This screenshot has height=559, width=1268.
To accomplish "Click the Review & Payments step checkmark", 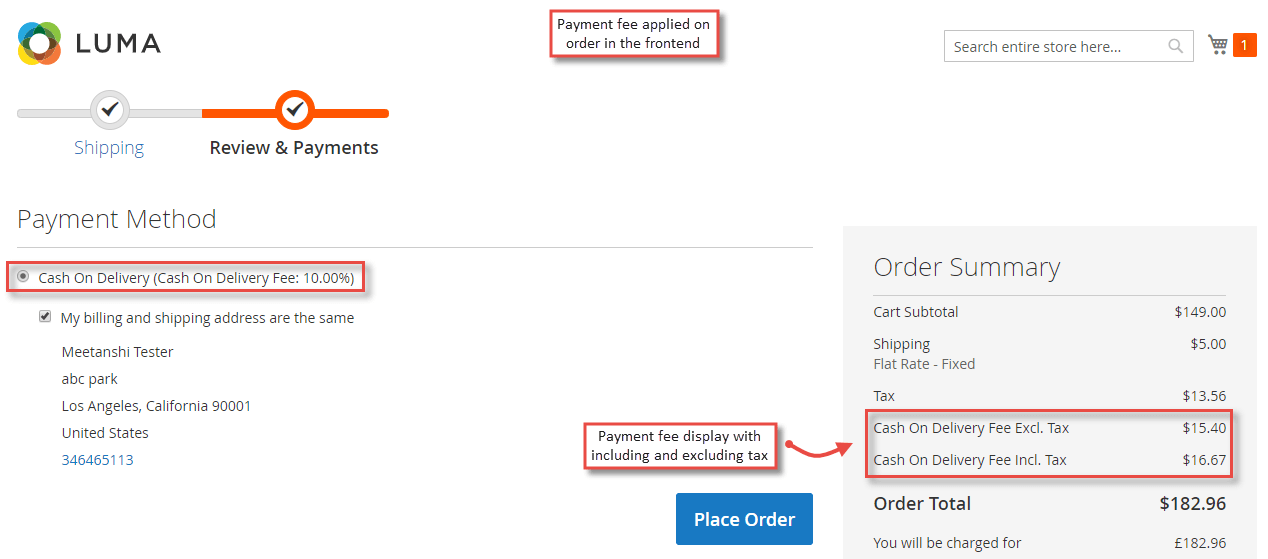I will 295,110.
